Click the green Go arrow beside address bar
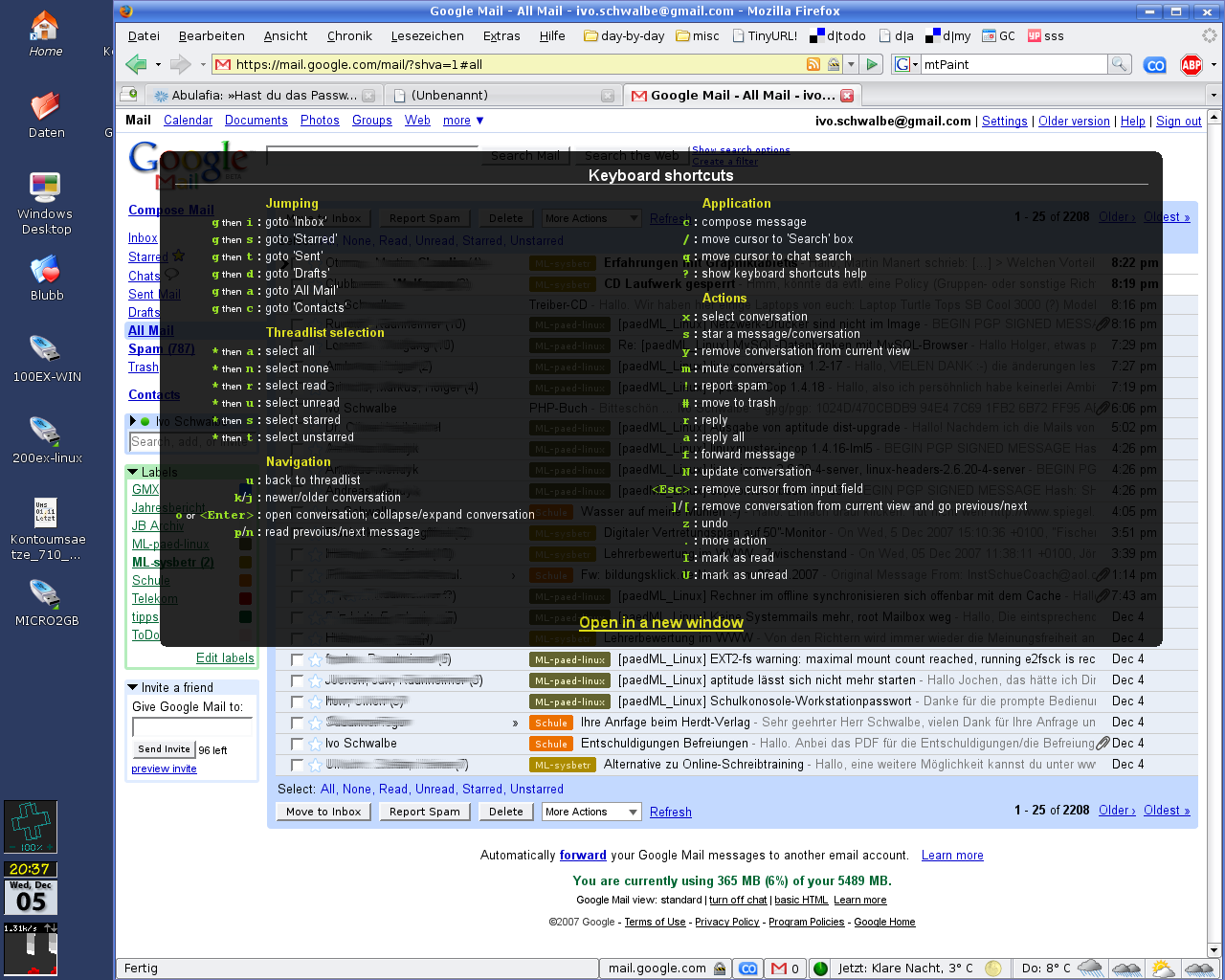The height and width of the screenshot is (980, 1225). click(871, 64)
